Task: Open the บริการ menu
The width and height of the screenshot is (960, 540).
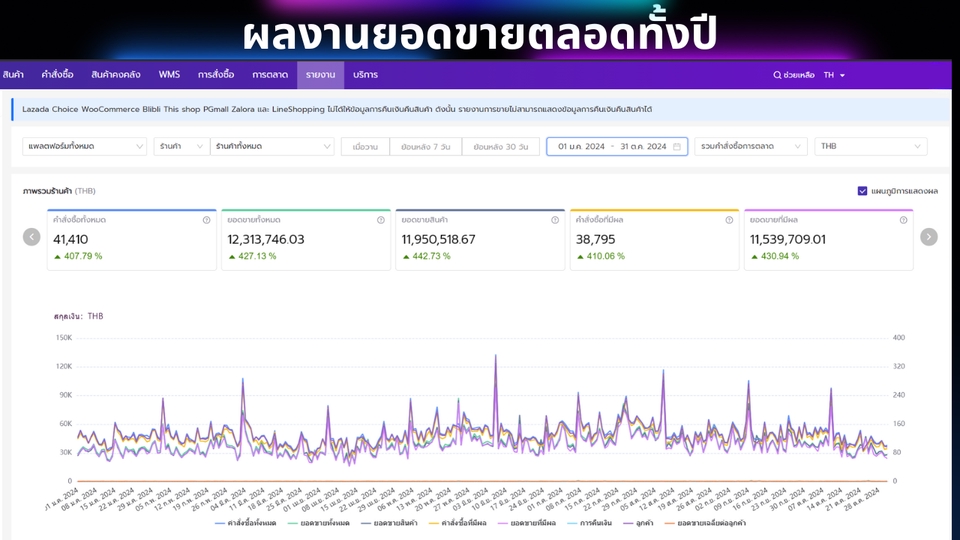Action: (x=365, y=75)
